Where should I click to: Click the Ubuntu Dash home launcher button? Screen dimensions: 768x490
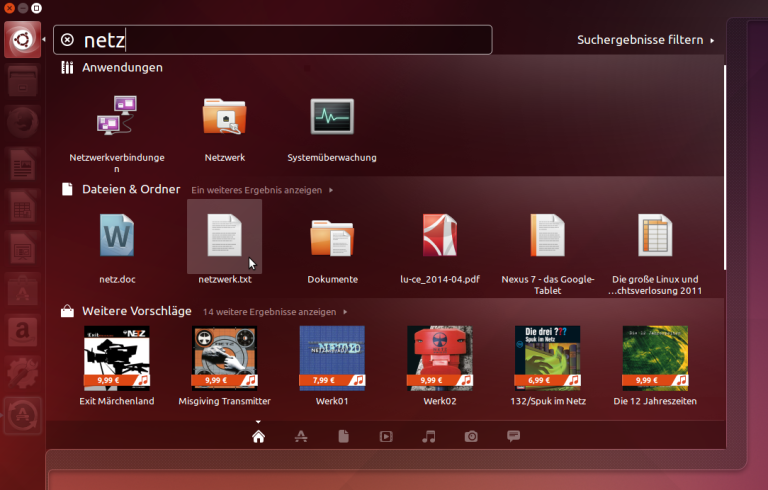(x=23, y=39)
